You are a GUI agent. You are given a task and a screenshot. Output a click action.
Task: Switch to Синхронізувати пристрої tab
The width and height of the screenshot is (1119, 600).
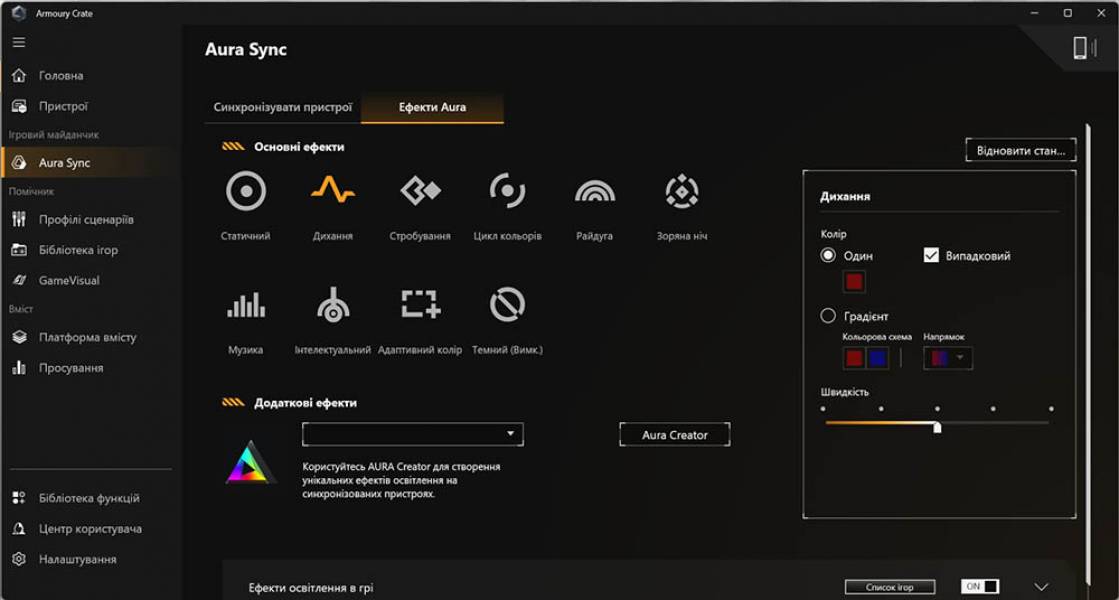click(283, 107)
